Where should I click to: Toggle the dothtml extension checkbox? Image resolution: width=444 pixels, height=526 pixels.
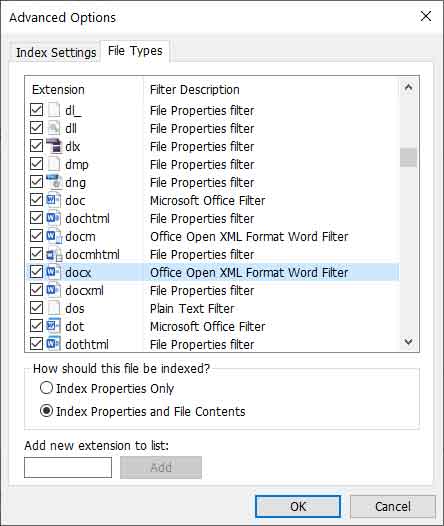coord(36,344)
